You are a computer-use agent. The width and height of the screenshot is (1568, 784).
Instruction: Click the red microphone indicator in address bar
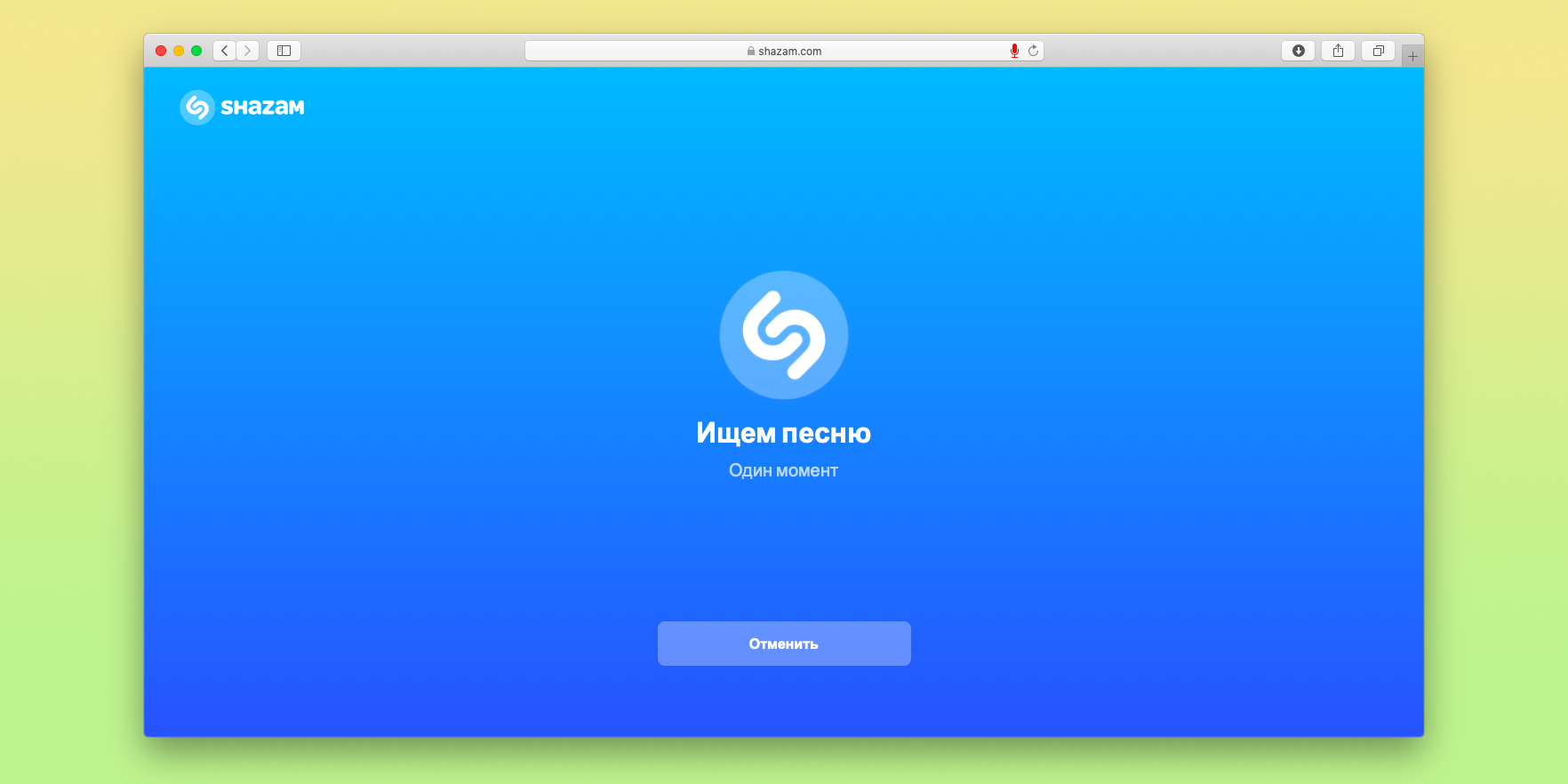point(1014,51)
